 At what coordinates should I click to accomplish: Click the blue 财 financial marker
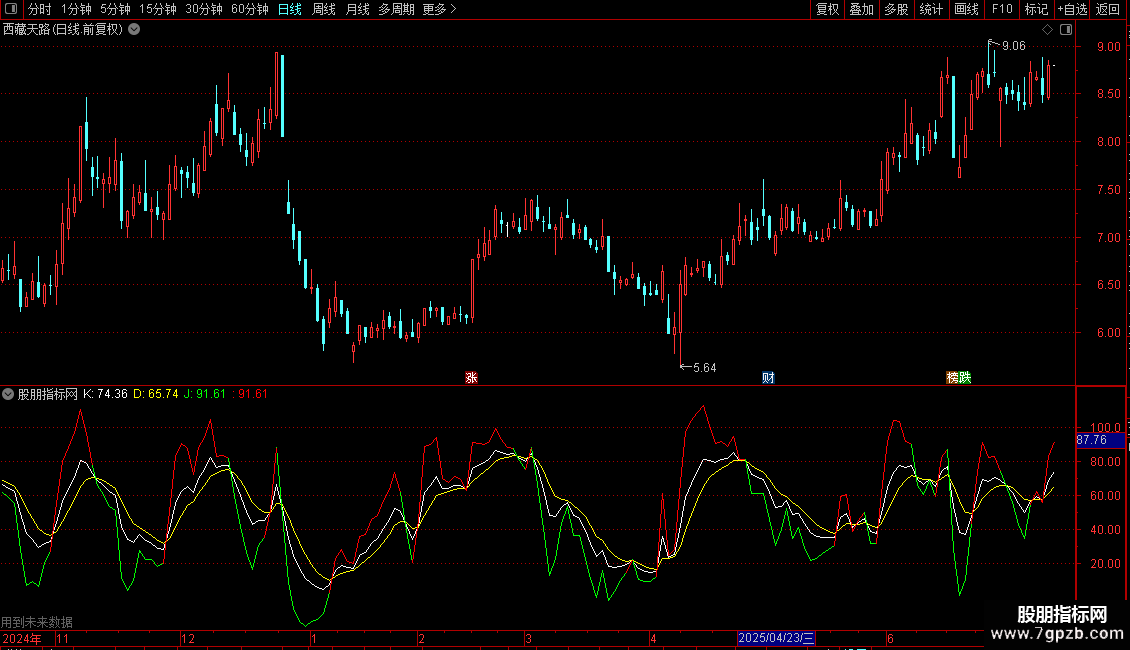point(768,378)
